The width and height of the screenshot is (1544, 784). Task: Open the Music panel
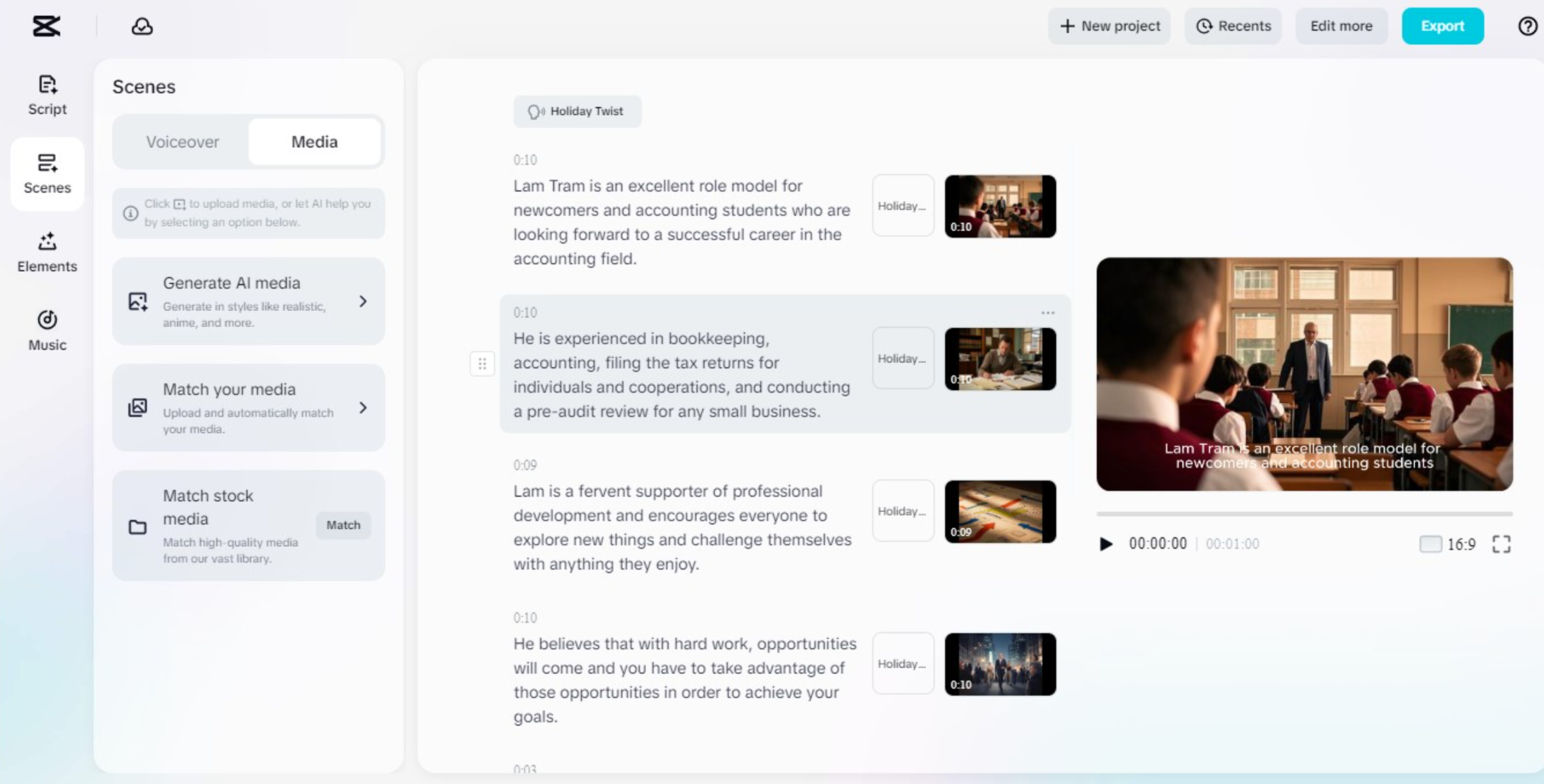pos(47,330)
